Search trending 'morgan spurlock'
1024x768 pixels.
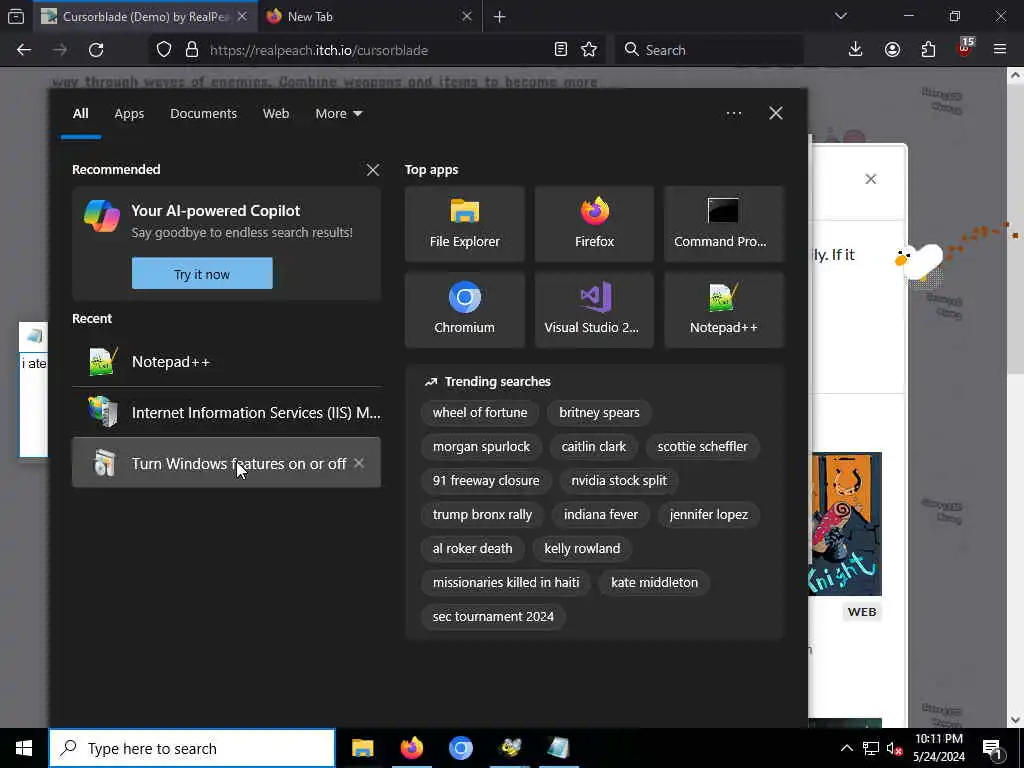point(481,447)
